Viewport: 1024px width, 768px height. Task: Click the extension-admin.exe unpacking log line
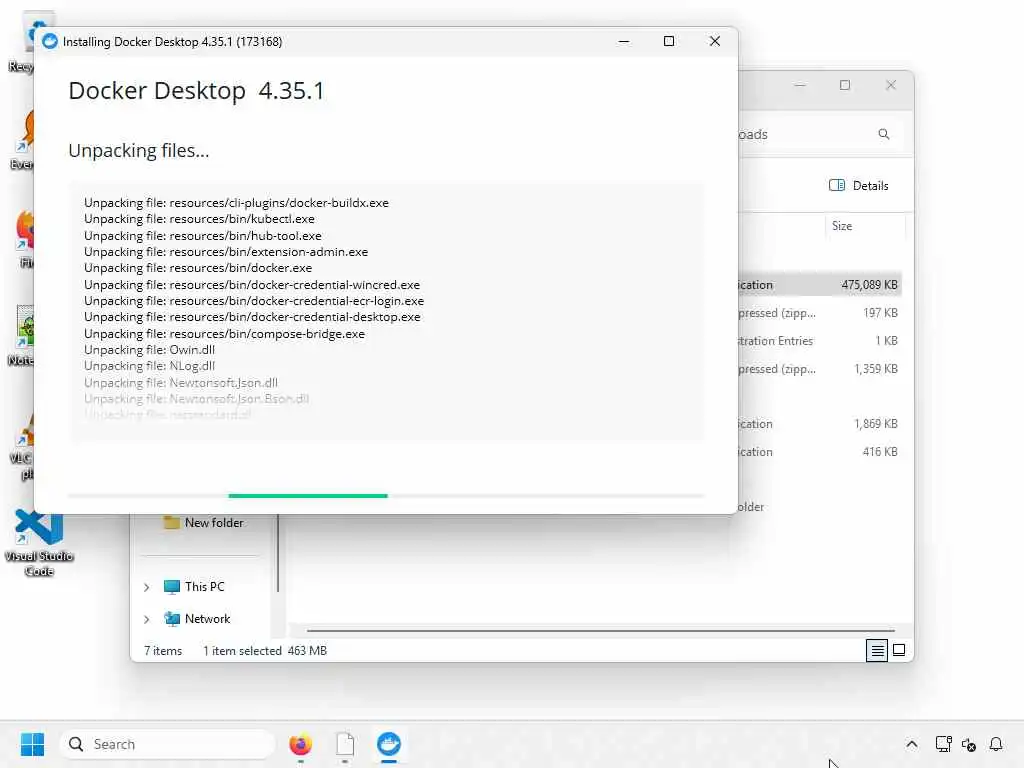pos(226,251)
